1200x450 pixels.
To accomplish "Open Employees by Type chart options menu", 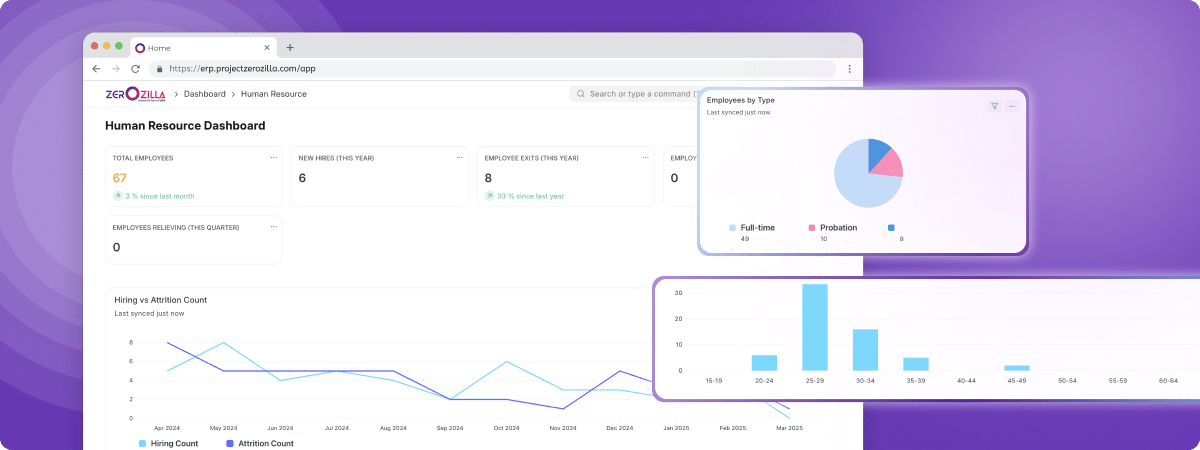I will point(1012,106).
